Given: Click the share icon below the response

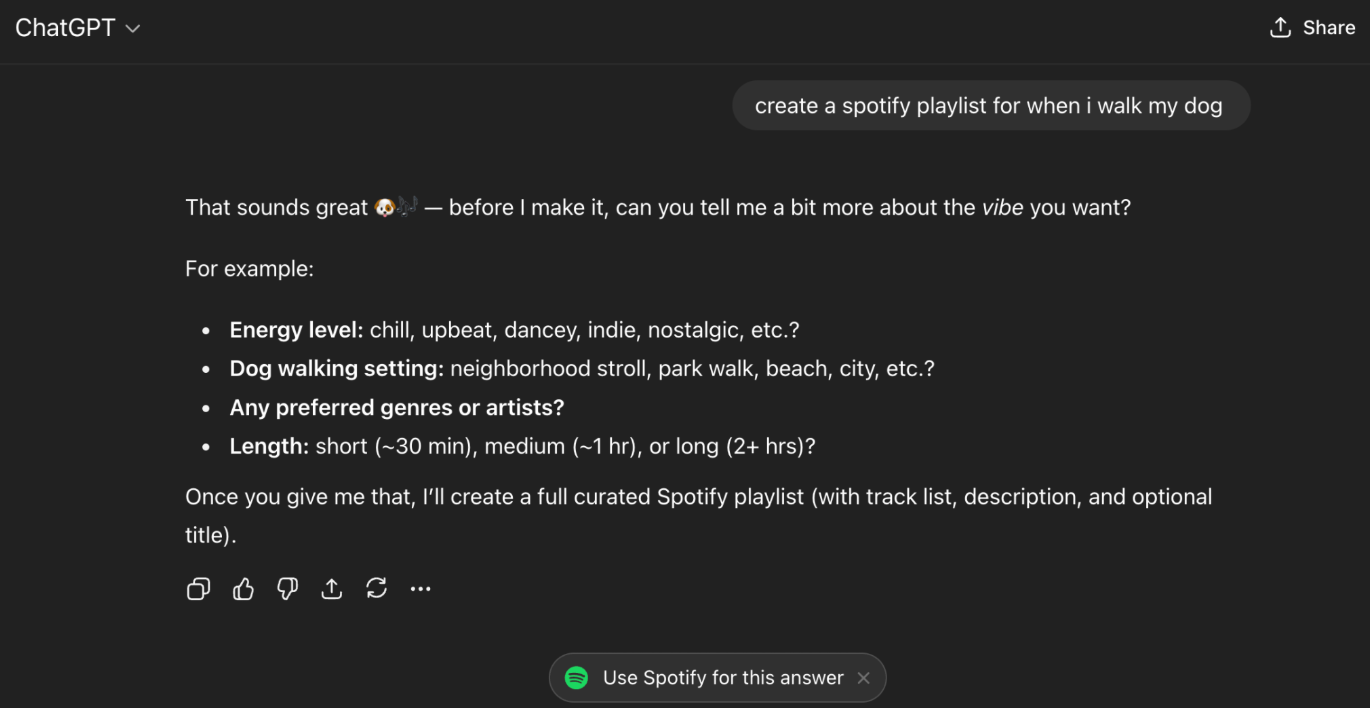Looking at the screenshot, I should pyautogui.click(x=332, y=589).
